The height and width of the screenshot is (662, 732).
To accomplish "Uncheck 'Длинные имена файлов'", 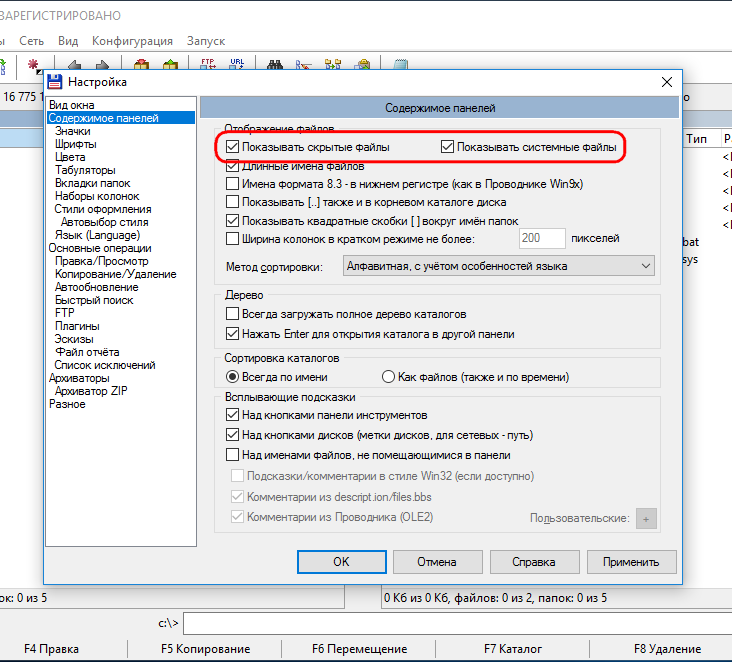I will [232, 166].
